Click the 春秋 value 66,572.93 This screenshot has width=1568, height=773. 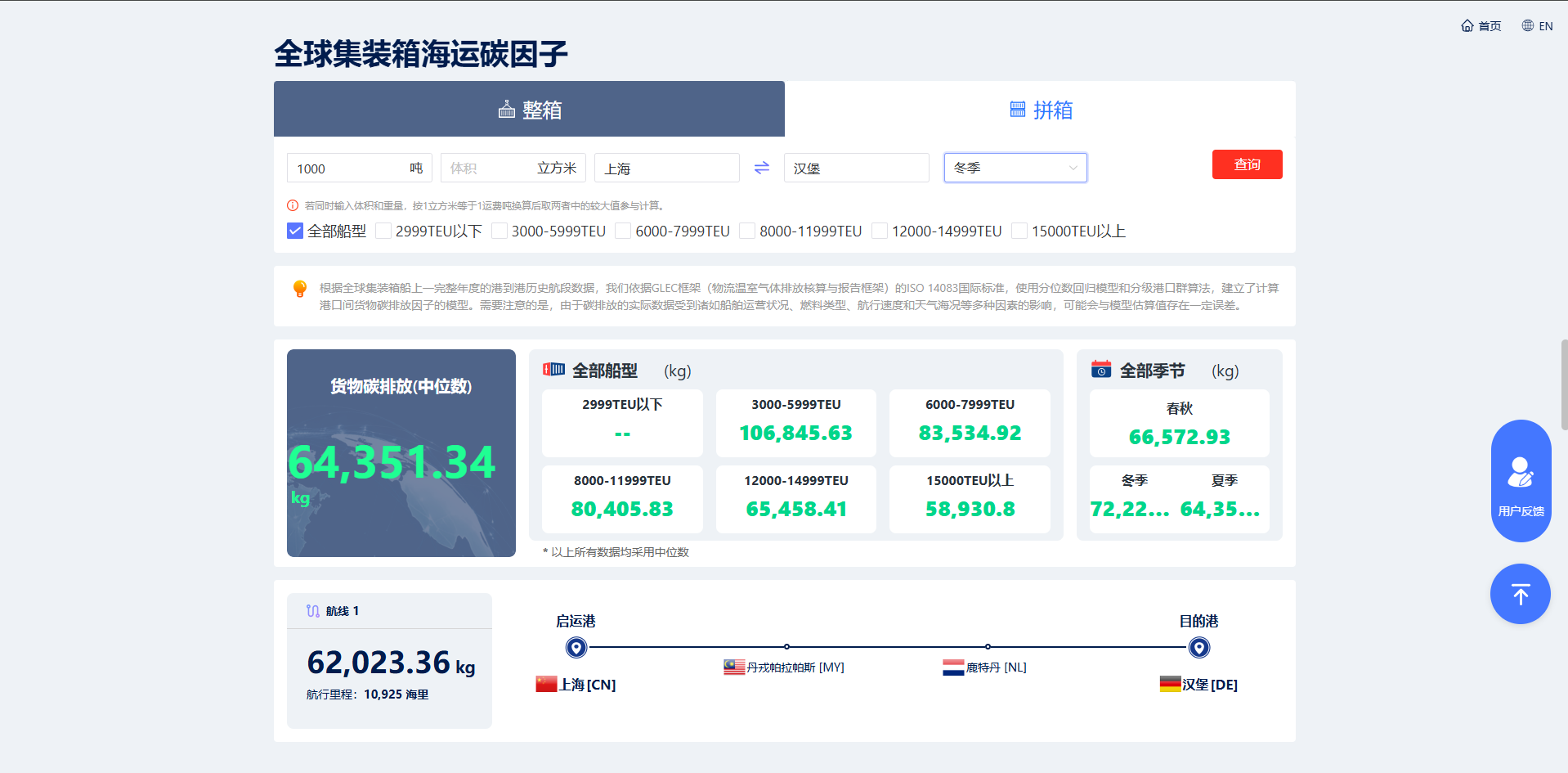(1180, 437)
